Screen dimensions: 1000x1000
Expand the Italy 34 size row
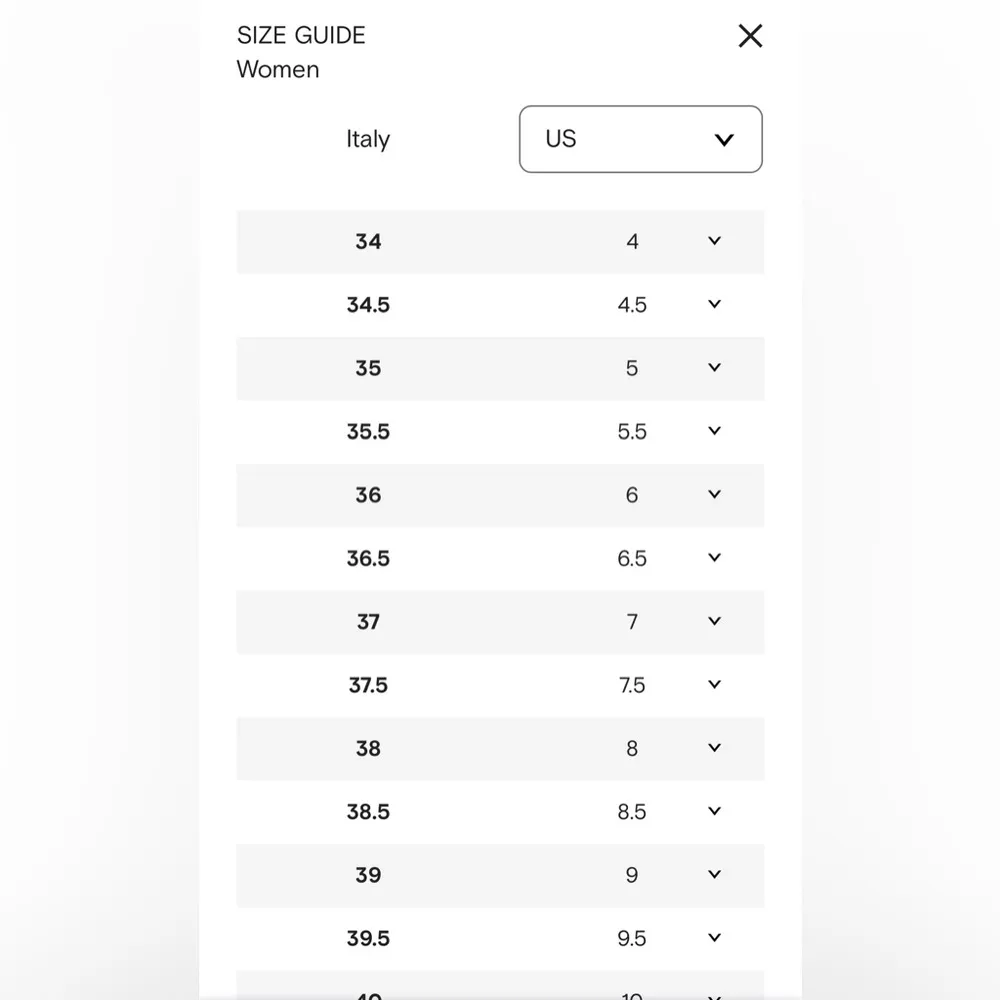(714, 241)
